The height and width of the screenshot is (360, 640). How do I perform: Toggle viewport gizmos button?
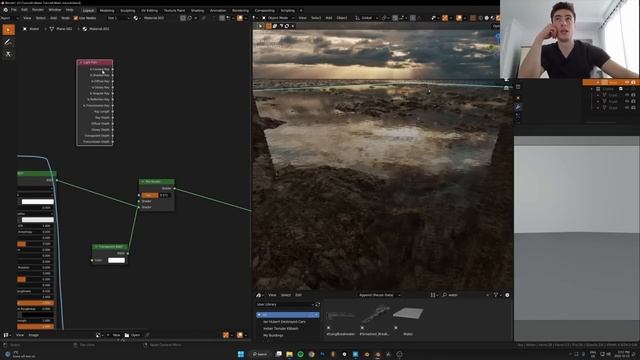[445, 18]
